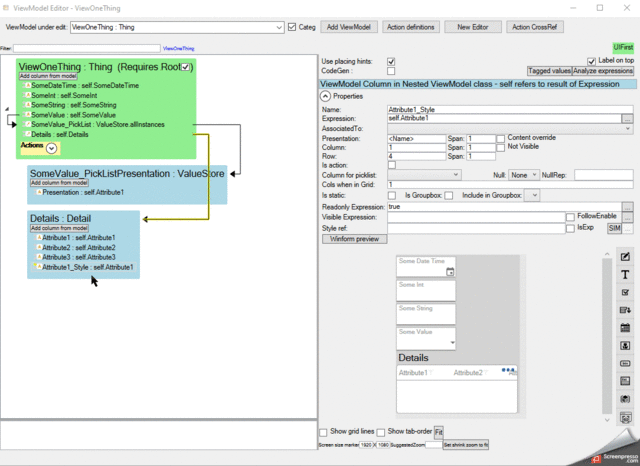The image size is (640, 466).
Task: Click the New Editor button
Action: 473,27
